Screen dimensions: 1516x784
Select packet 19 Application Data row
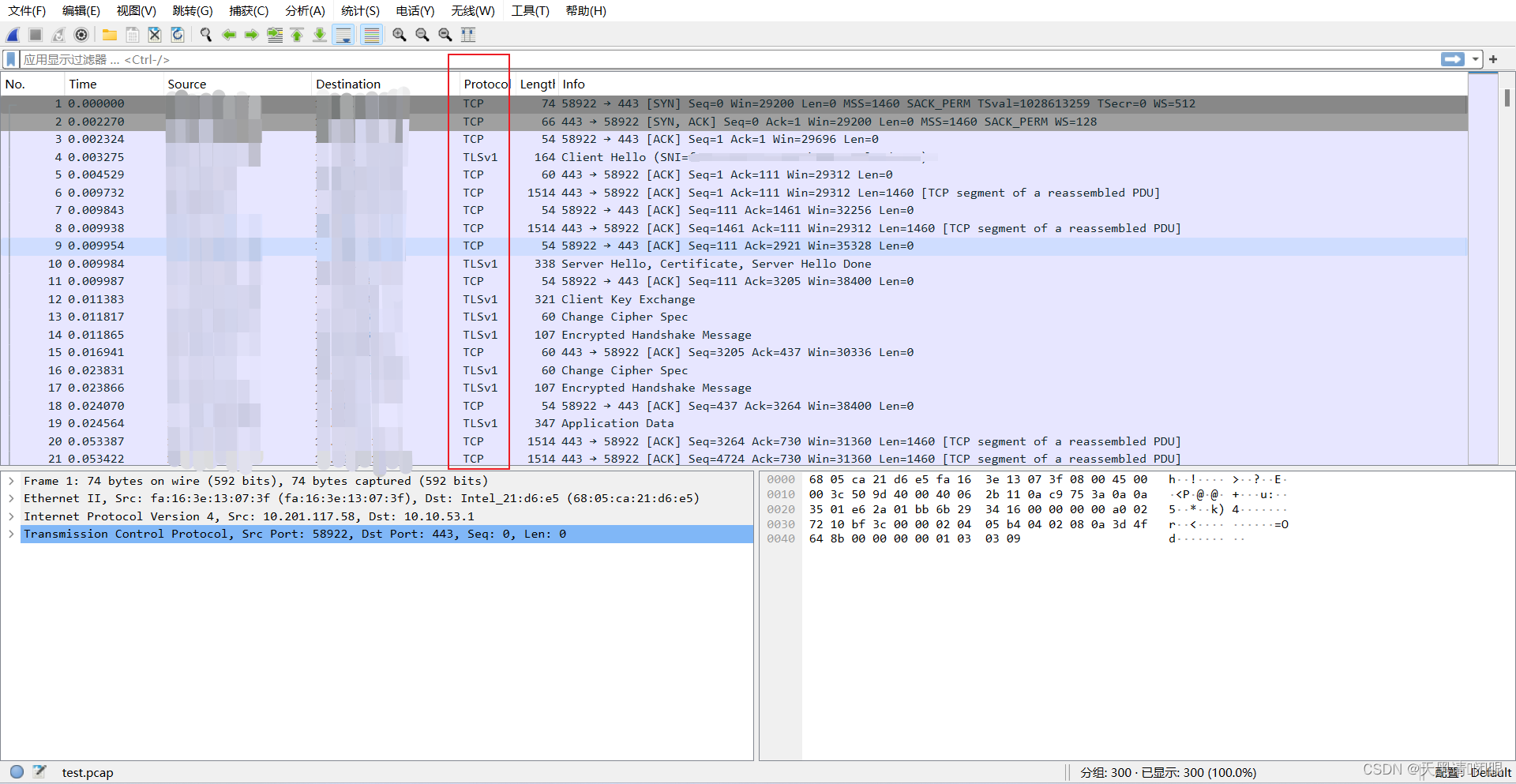pyautogui.click(x=734, y=423)
